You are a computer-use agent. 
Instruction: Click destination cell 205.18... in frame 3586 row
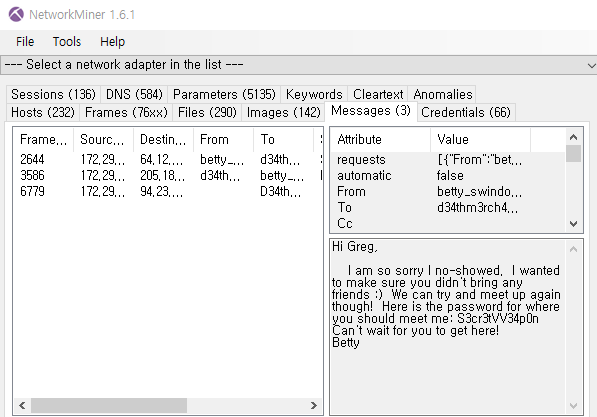tap(163, 175)
